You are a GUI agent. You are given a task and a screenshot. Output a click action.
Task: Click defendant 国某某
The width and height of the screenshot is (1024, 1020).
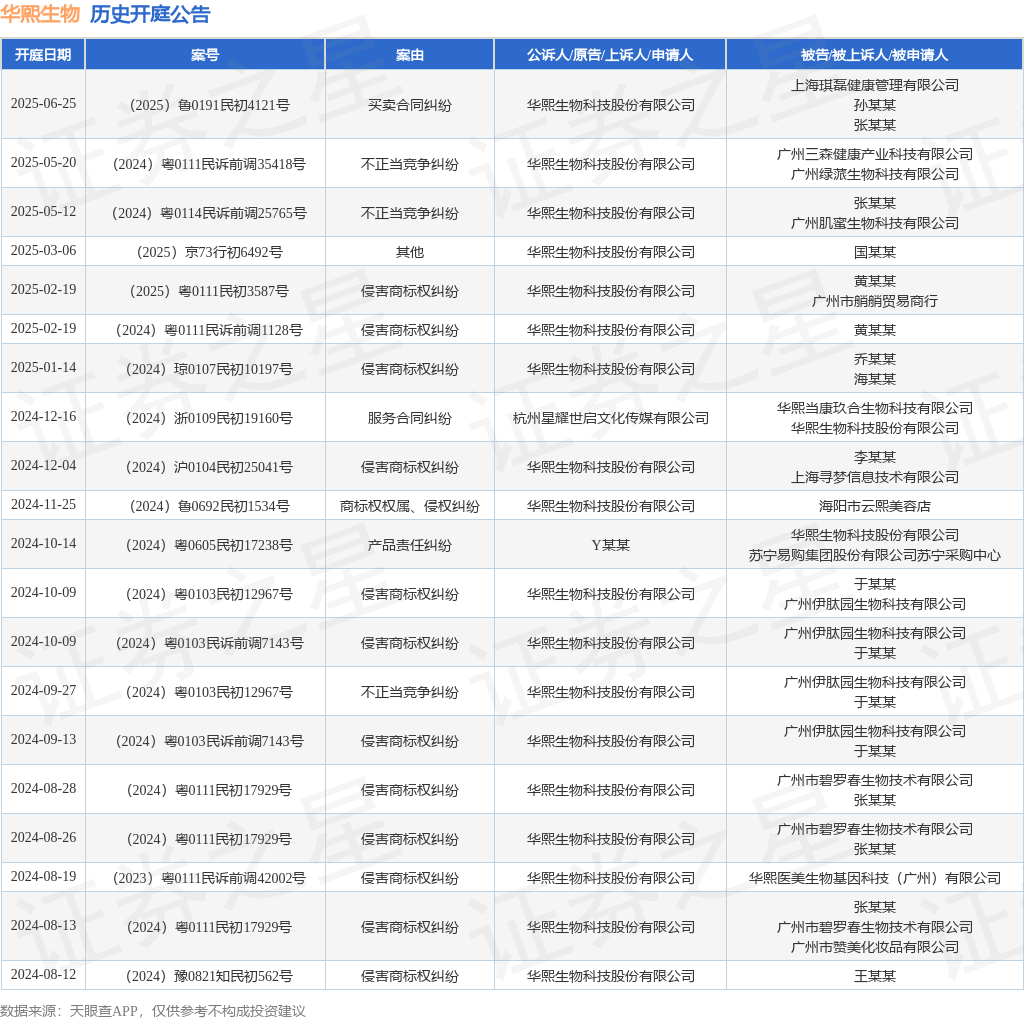pos(874,252)
